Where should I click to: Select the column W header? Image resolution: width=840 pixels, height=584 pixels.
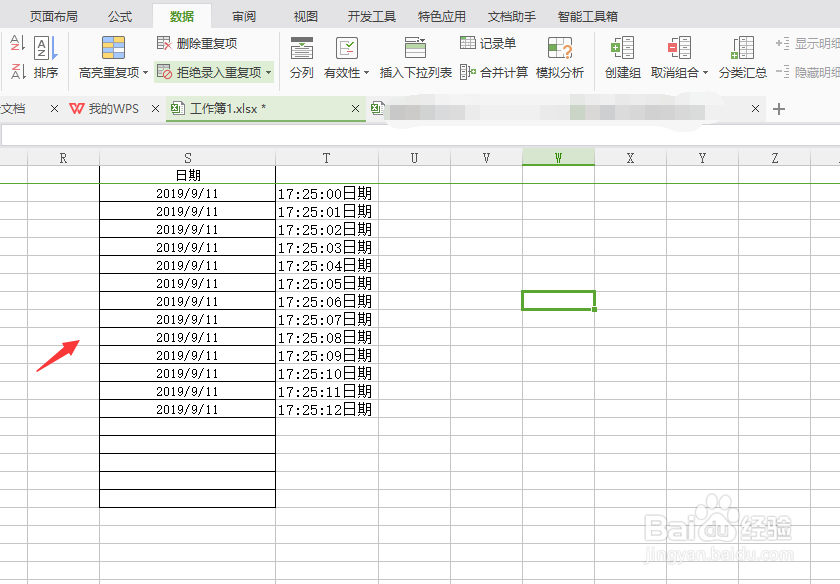coord(558,157)
